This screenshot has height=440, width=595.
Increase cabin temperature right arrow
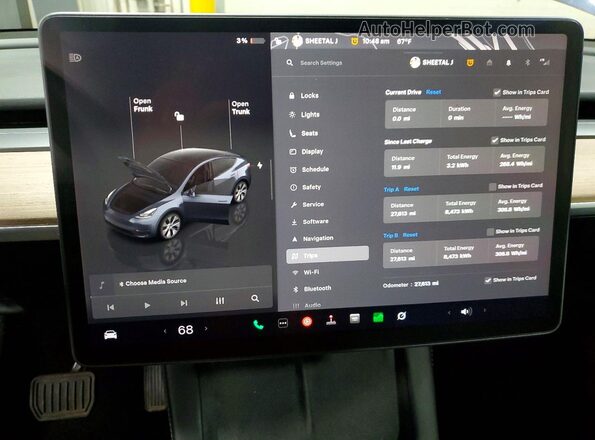click(x=206, y=328)
